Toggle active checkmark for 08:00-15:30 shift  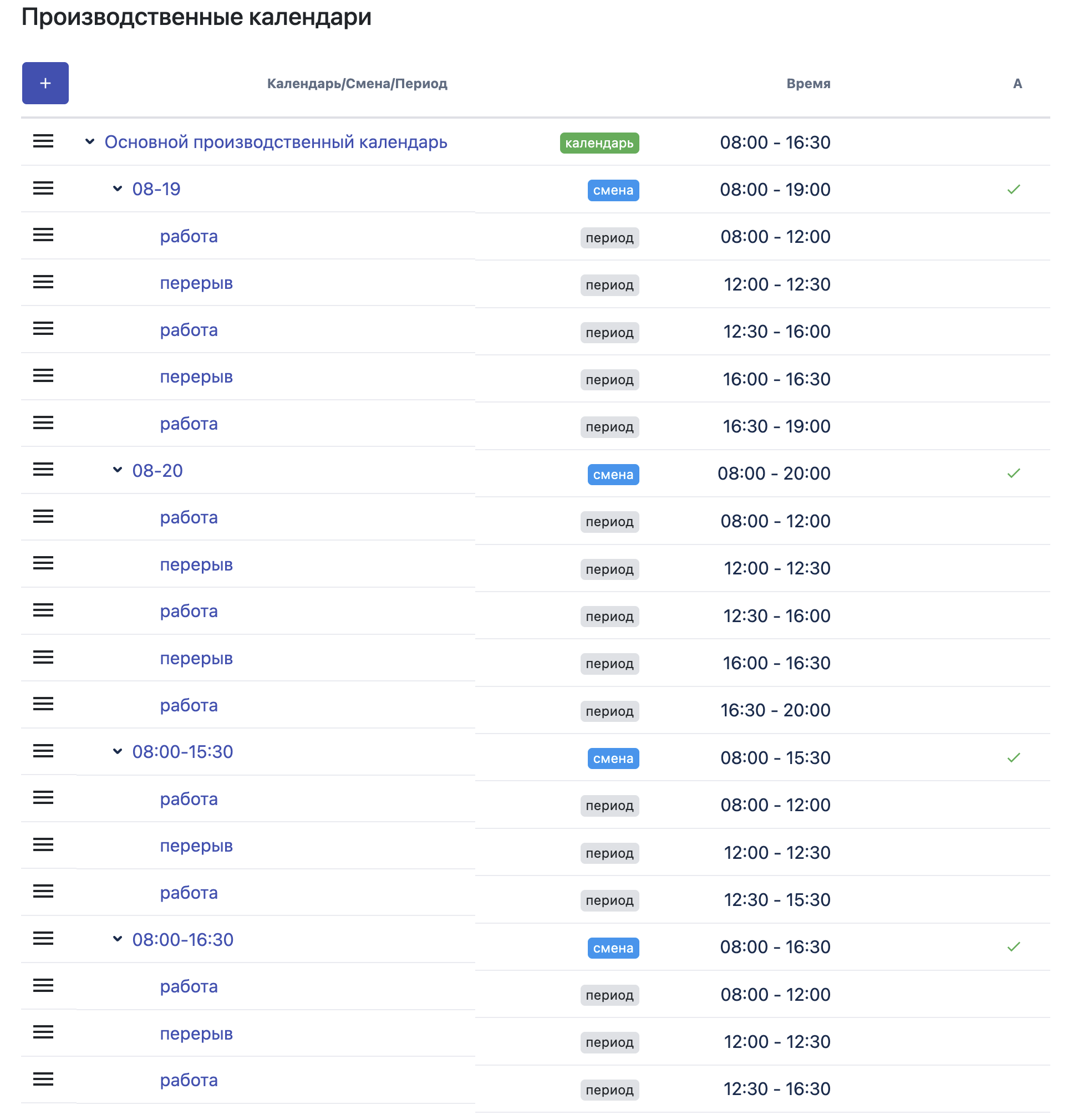pos(1014,758)
